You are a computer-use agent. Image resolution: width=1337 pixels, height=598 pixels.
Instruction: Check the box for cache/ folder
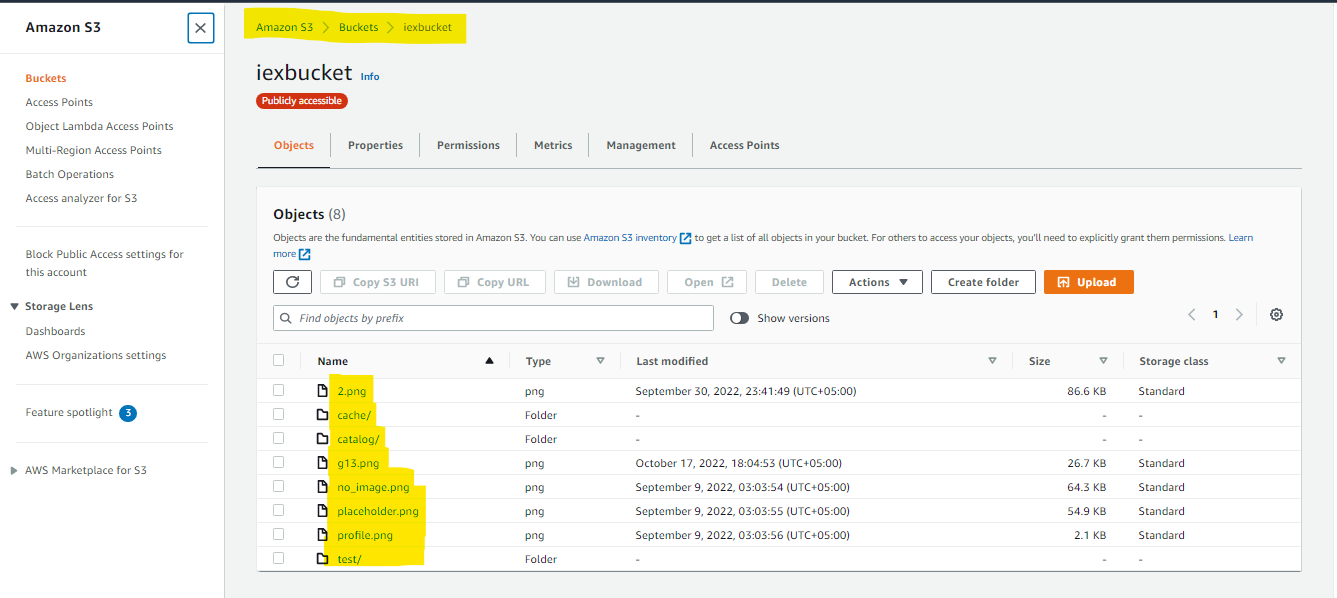[278, 414]
